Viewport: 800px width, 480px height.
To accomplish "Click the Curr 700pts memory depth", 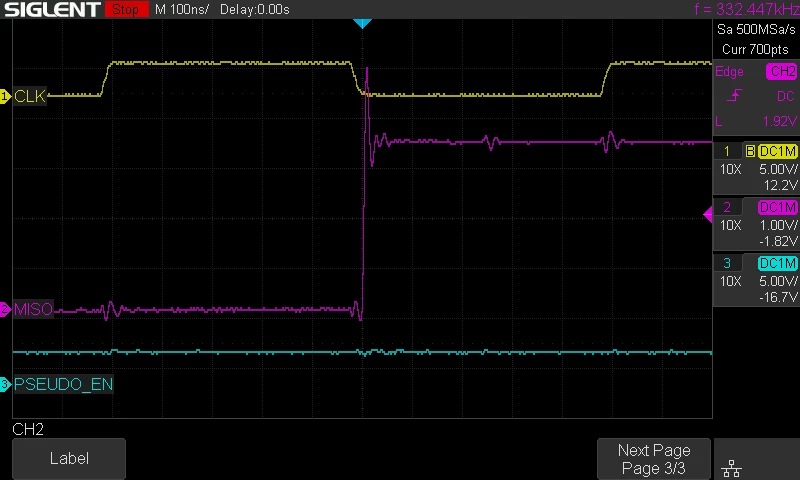I will pos(755,49).
